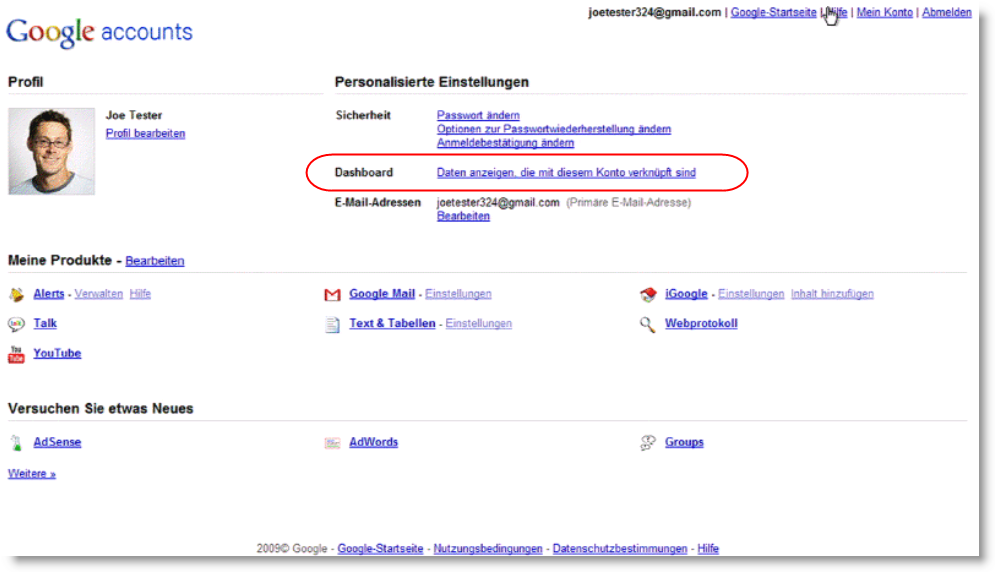Click the Webprotokoll magnifier icon

point(647,324)
